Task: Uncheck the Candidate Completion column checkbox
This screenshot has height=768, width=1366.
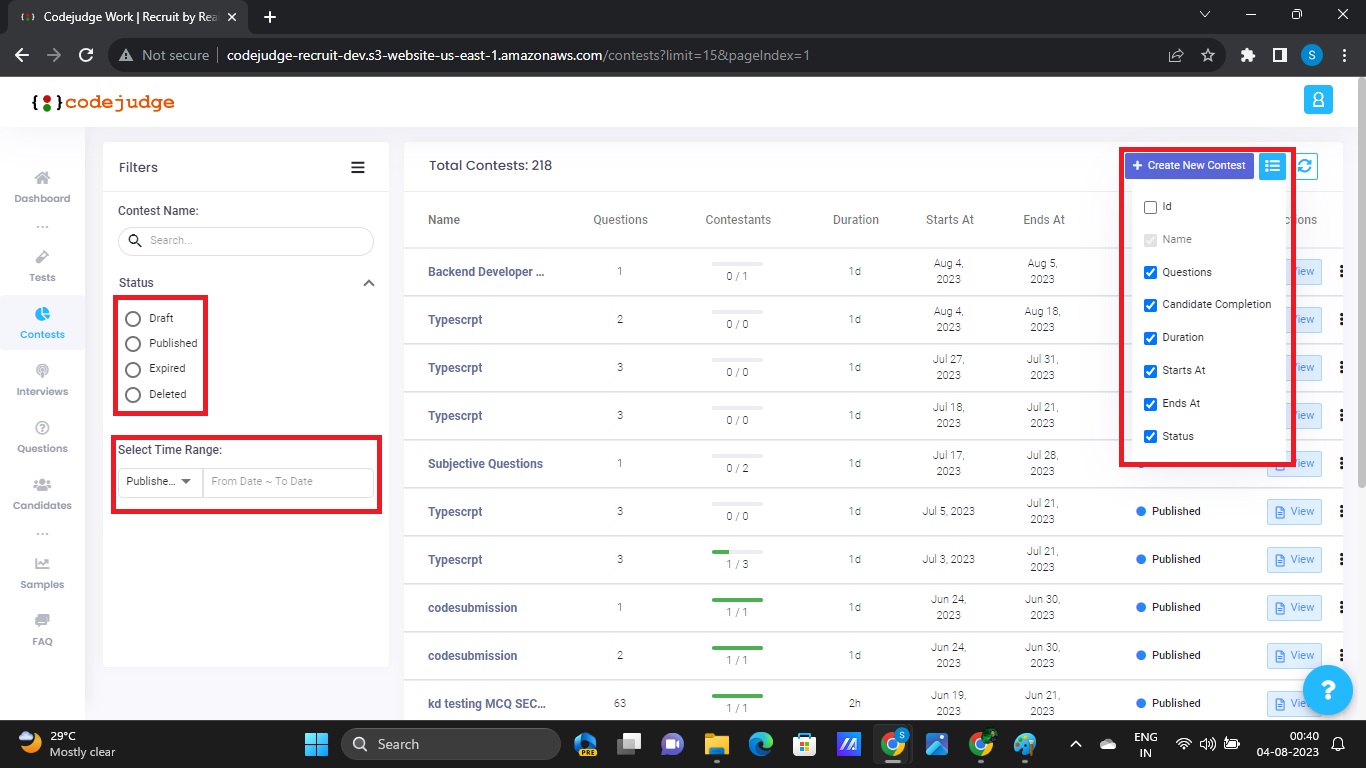Action: [1150, 304]
